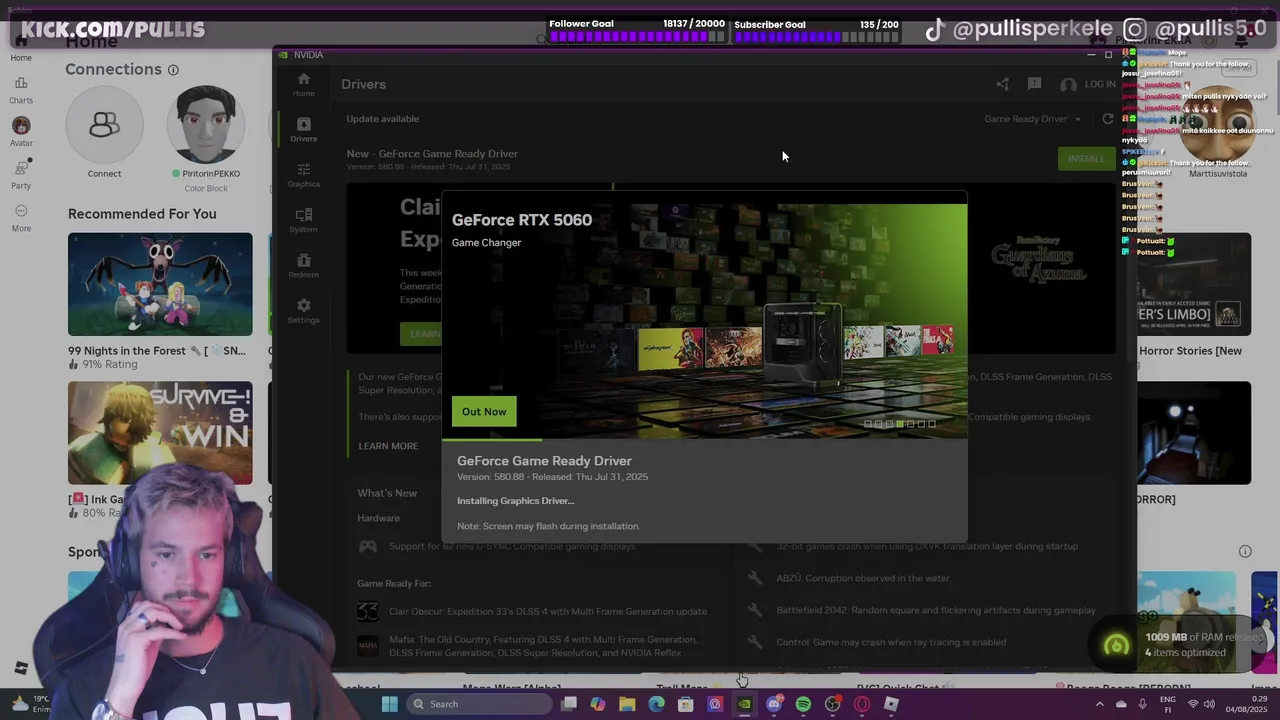Click LEARN MORE link in drivers page
Viewport: 1280px width, 720px height.
388,446
